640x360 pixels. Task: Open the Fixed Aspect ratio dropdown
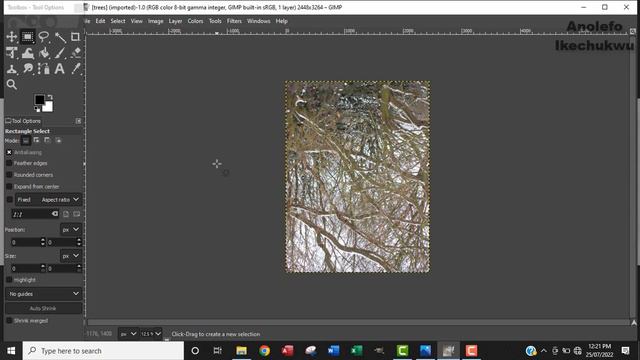48,200
